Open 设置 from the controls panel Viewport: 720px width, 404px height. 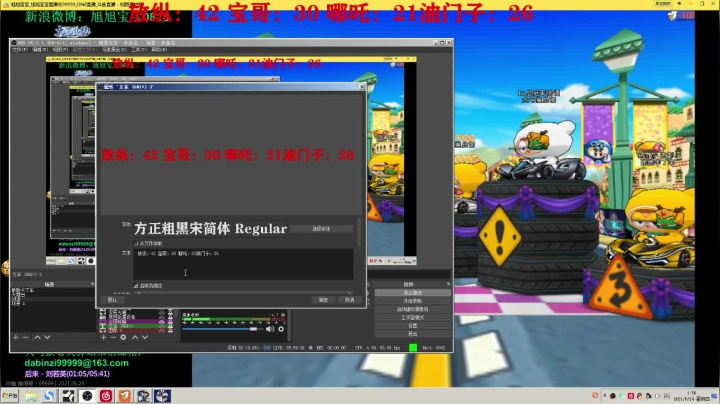tap(412, 325)
